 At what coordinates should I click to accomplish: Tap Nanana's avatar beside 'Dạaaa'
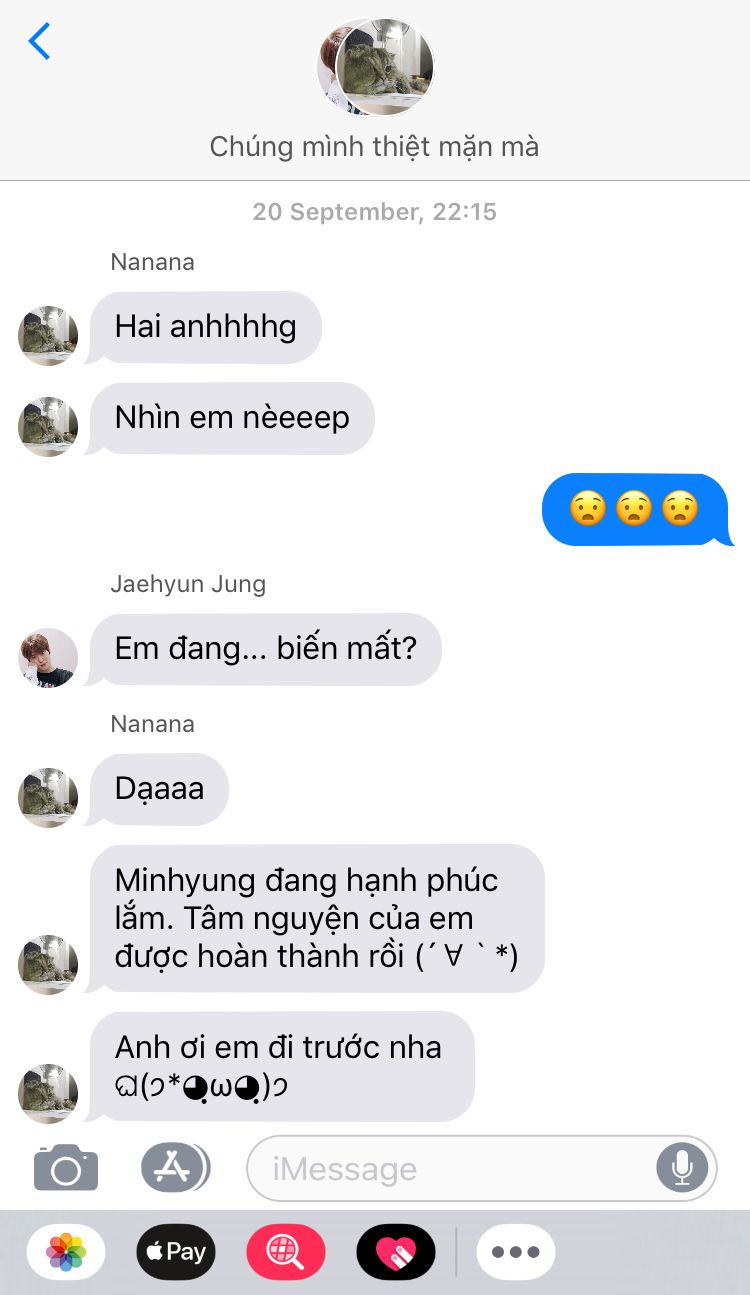48,797
